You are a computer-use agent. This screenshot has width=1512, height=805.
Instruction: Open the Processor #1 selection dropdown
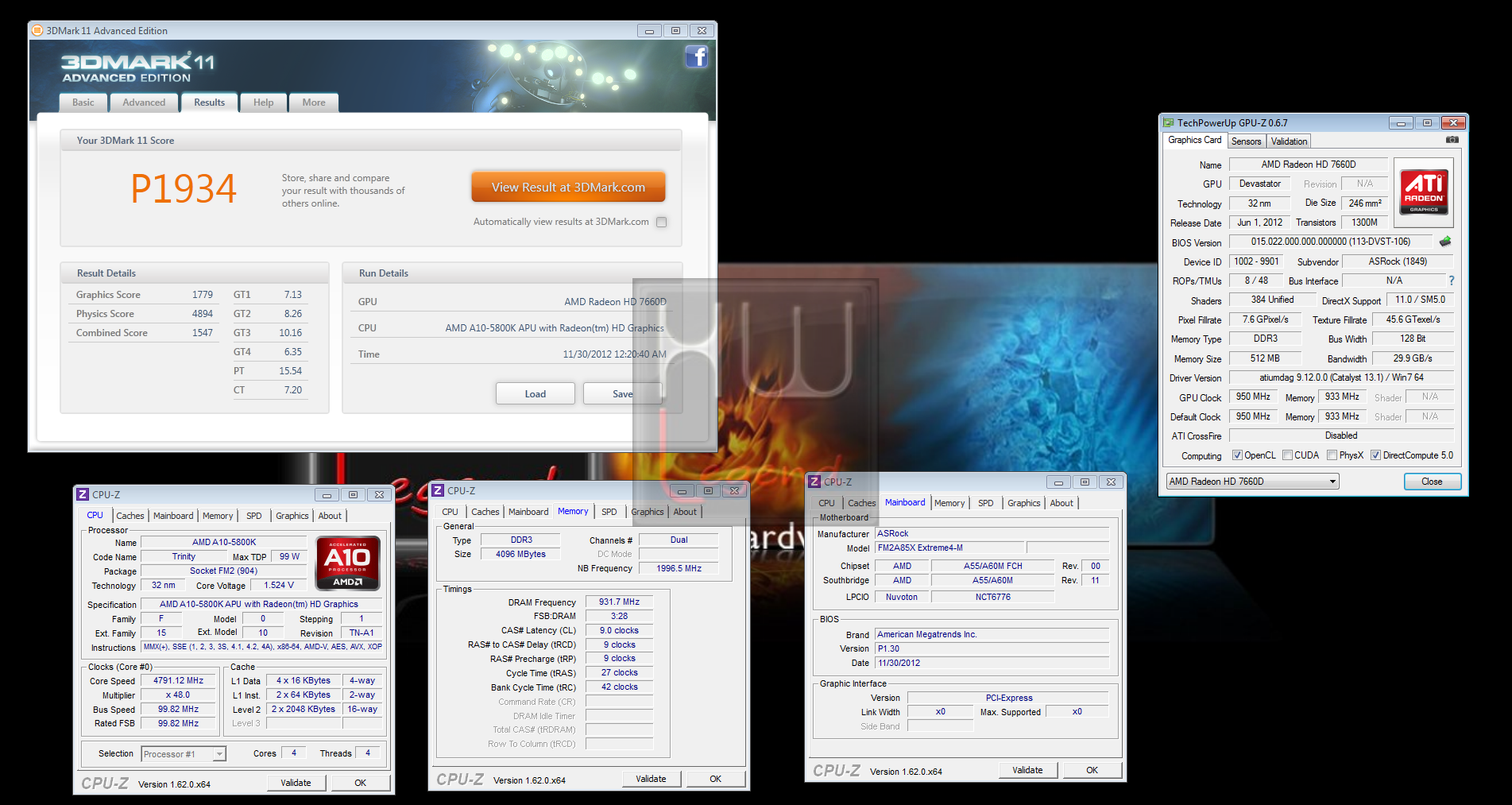(184, 754)
